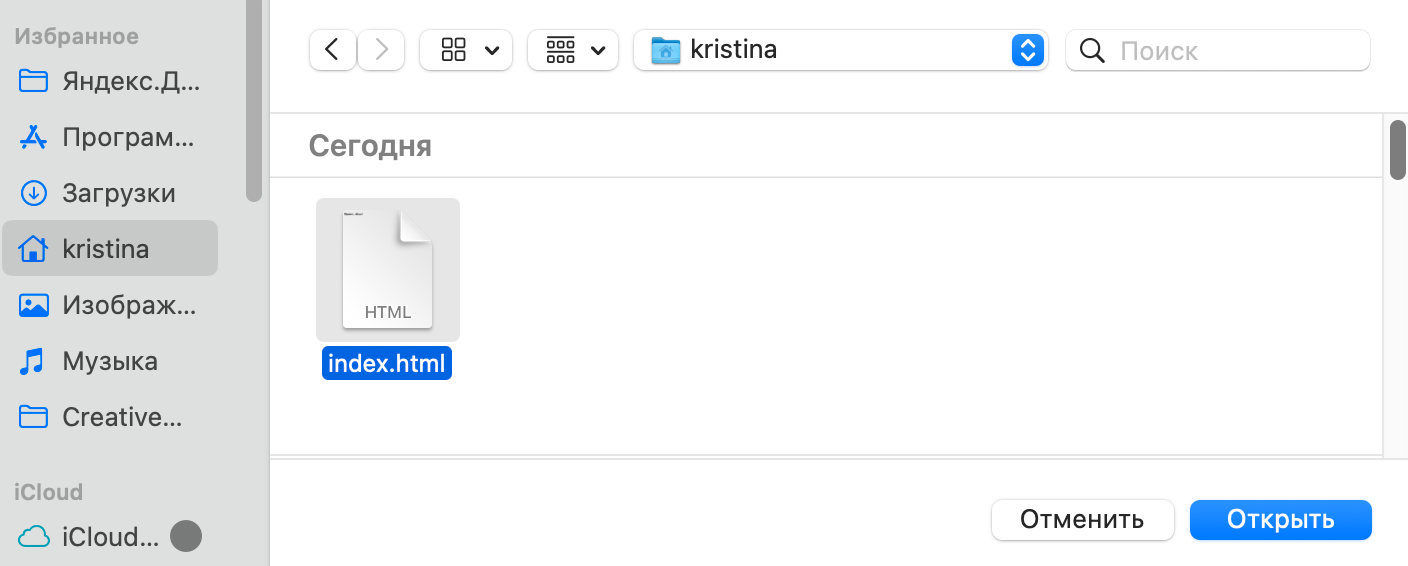Open the item grouping options dropdown

573,50
